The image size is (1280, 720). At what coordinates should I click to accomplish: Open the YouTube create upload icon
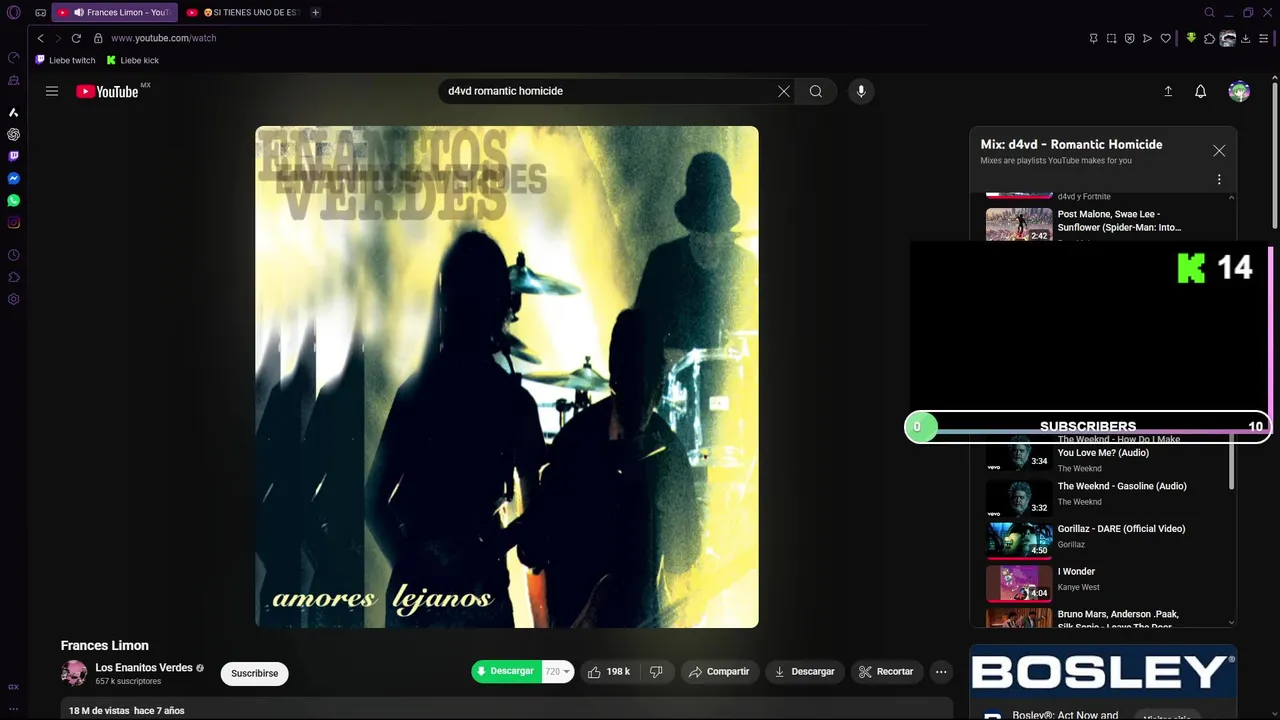[x=1168, y=91]
